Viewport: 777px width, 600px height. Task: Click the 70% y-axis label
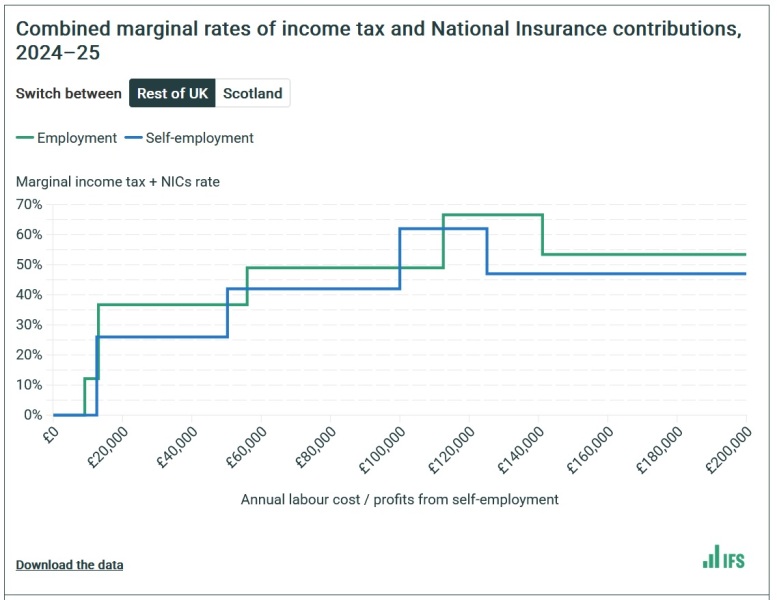[x=28, y=205]
